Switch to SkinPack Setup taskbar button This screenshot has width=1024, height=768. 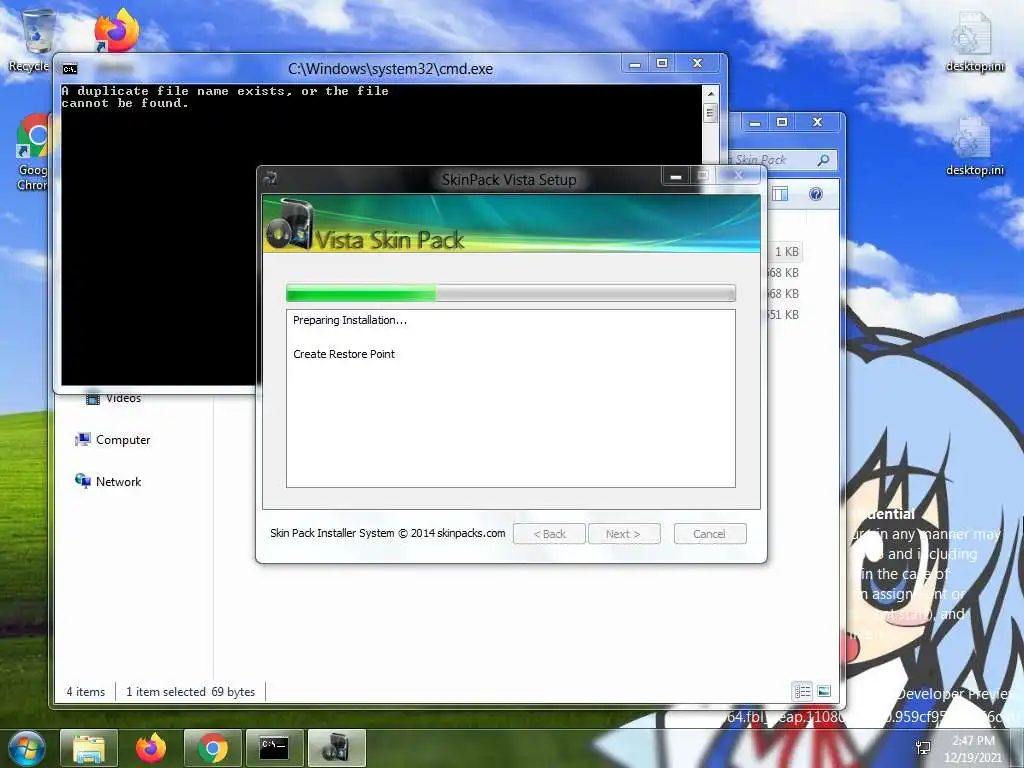pos(336,748)
